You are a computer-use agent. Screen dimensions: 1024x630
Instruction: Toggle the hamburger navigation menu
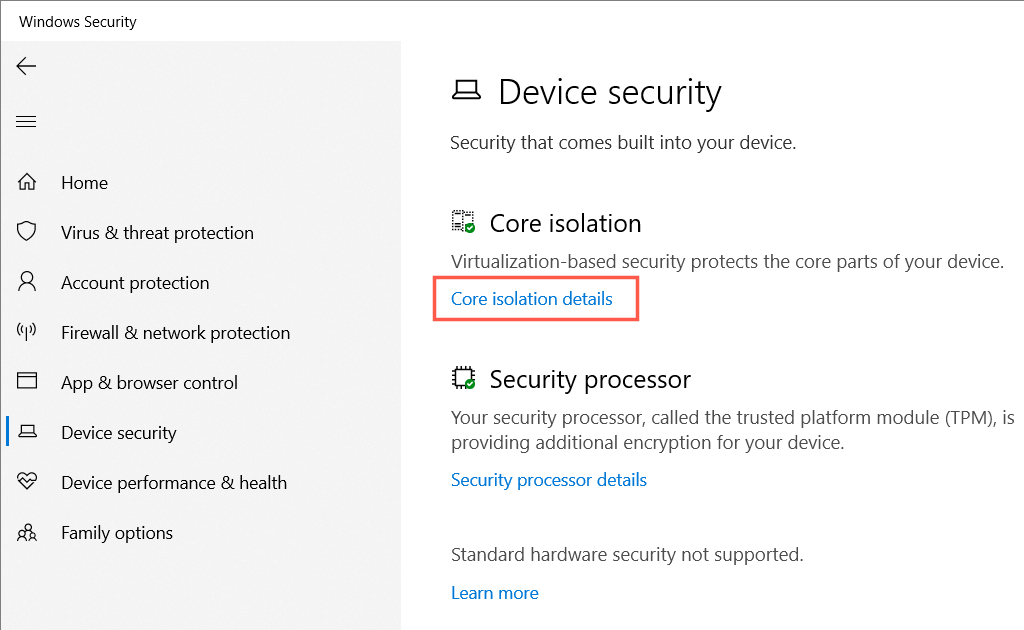pos(26,122)
